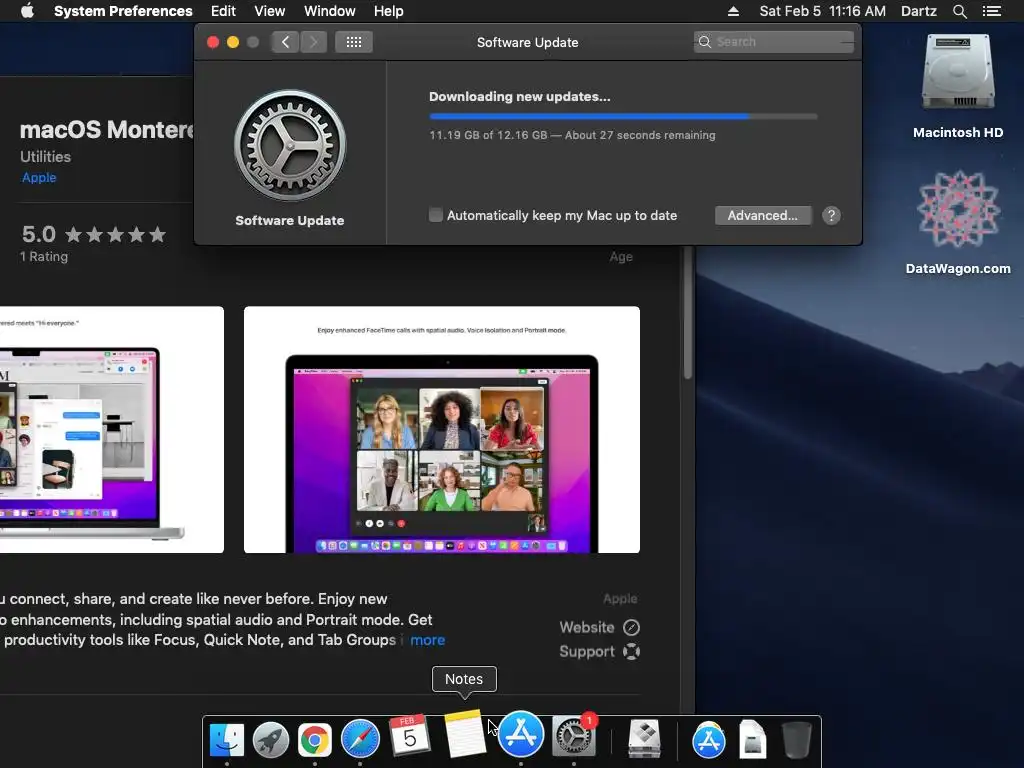This screenshot has width=1024, height=768.
Task: Open the Edit menu
Action: pyautogui.click(x=223, y=11)
